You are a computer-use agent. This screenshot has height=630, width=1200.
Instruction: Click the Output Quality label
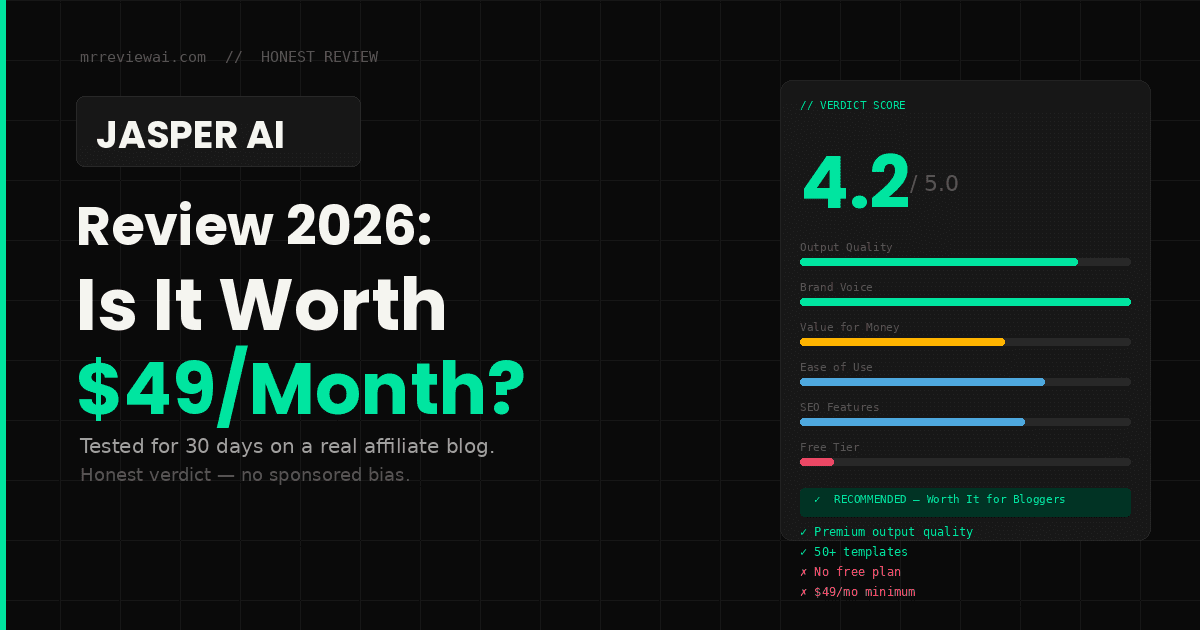[x=846, y=247]
